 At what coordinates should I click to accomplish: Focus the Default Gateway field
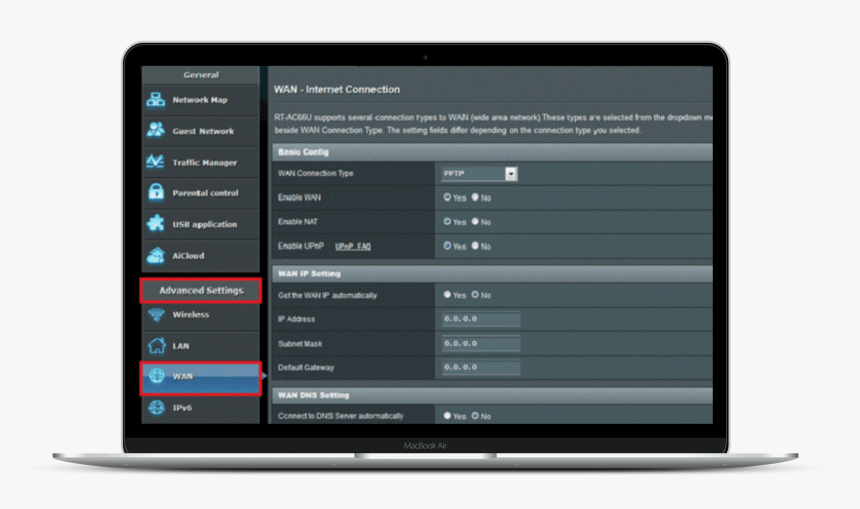coord(481,368)
